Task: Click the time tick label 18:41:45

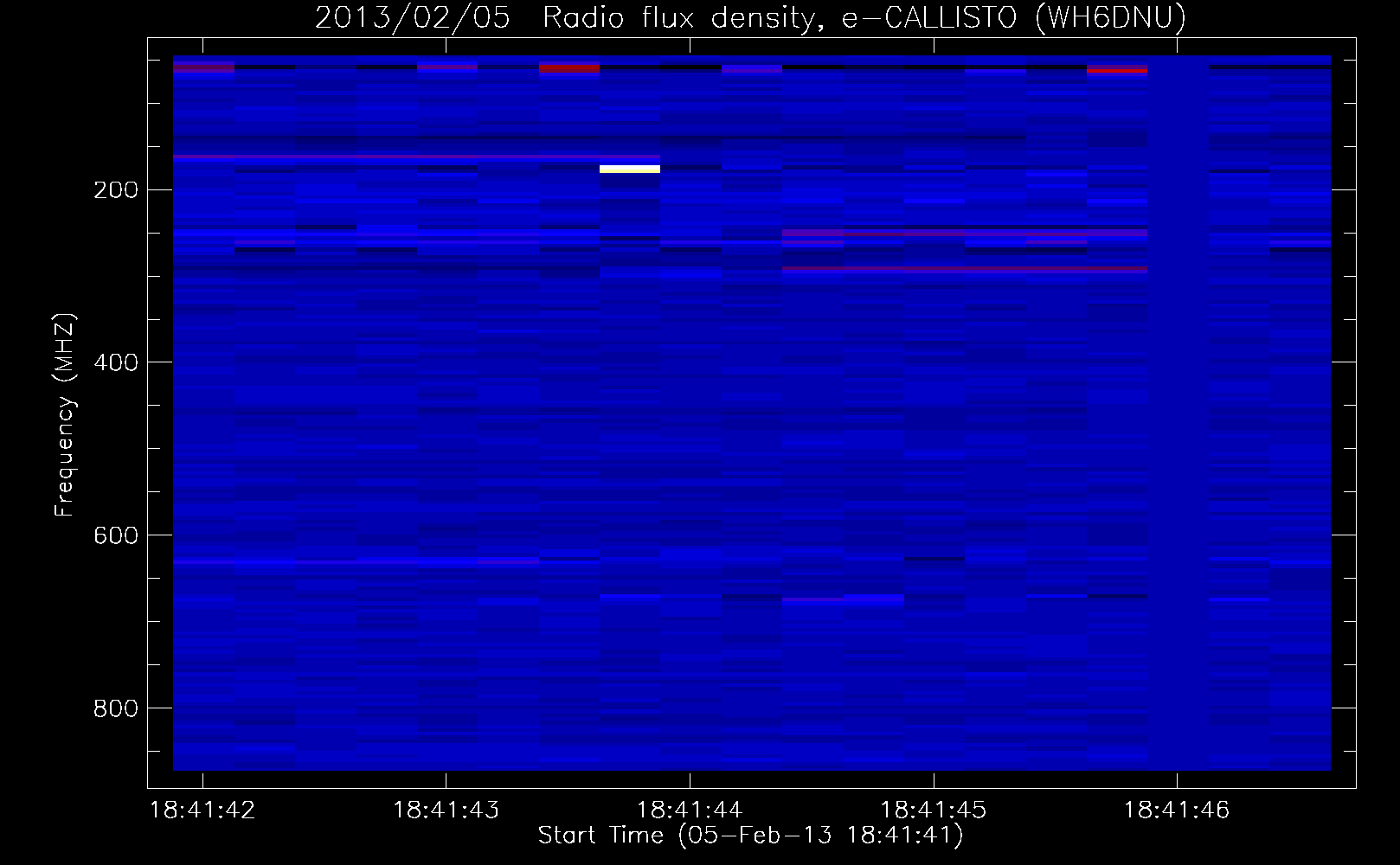Action: pyautogui.click(x=933, y=811)
